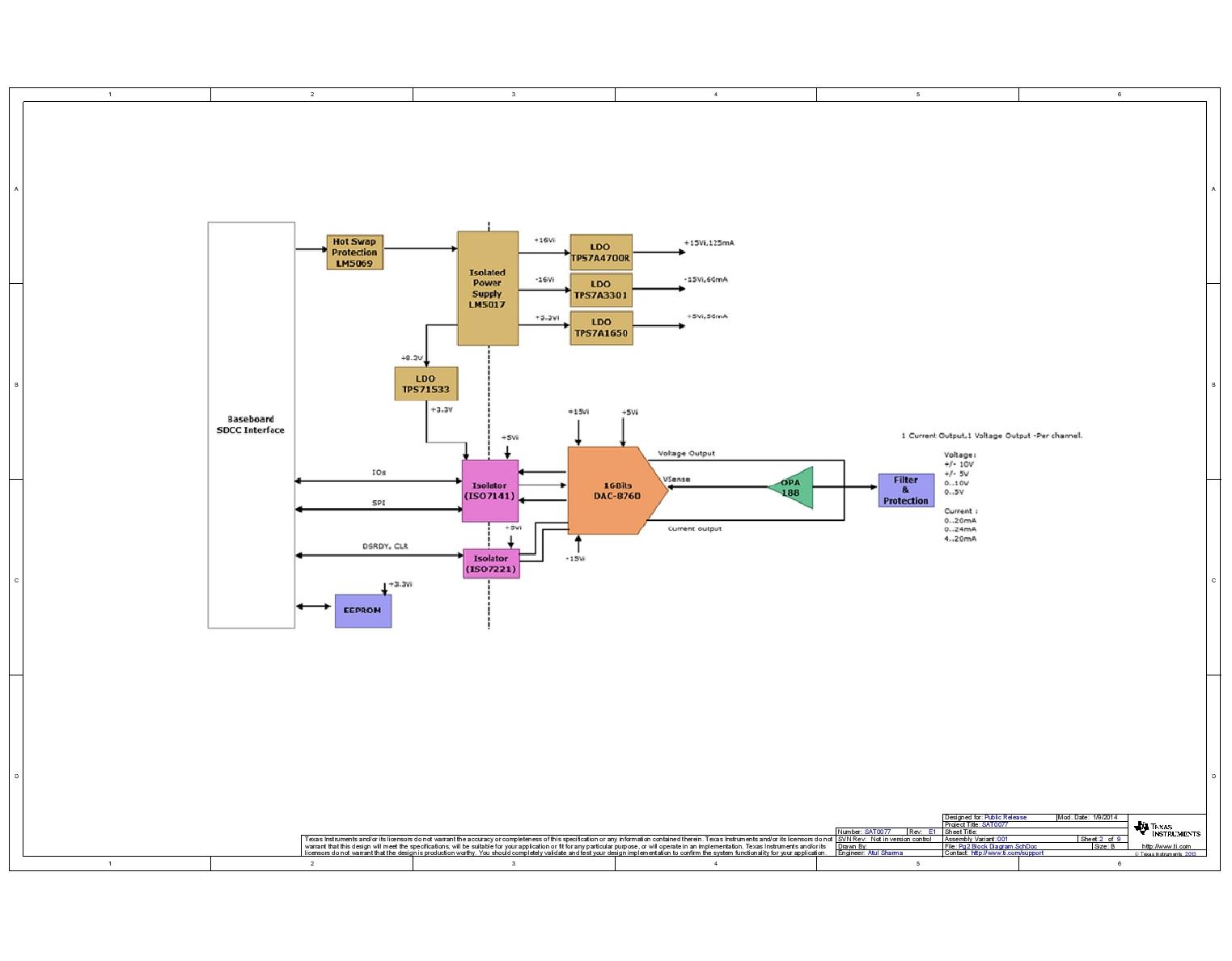Select the Baseboard SDCC Interface block
This screenshot has height=961, width=1232.
pos(252,425)
